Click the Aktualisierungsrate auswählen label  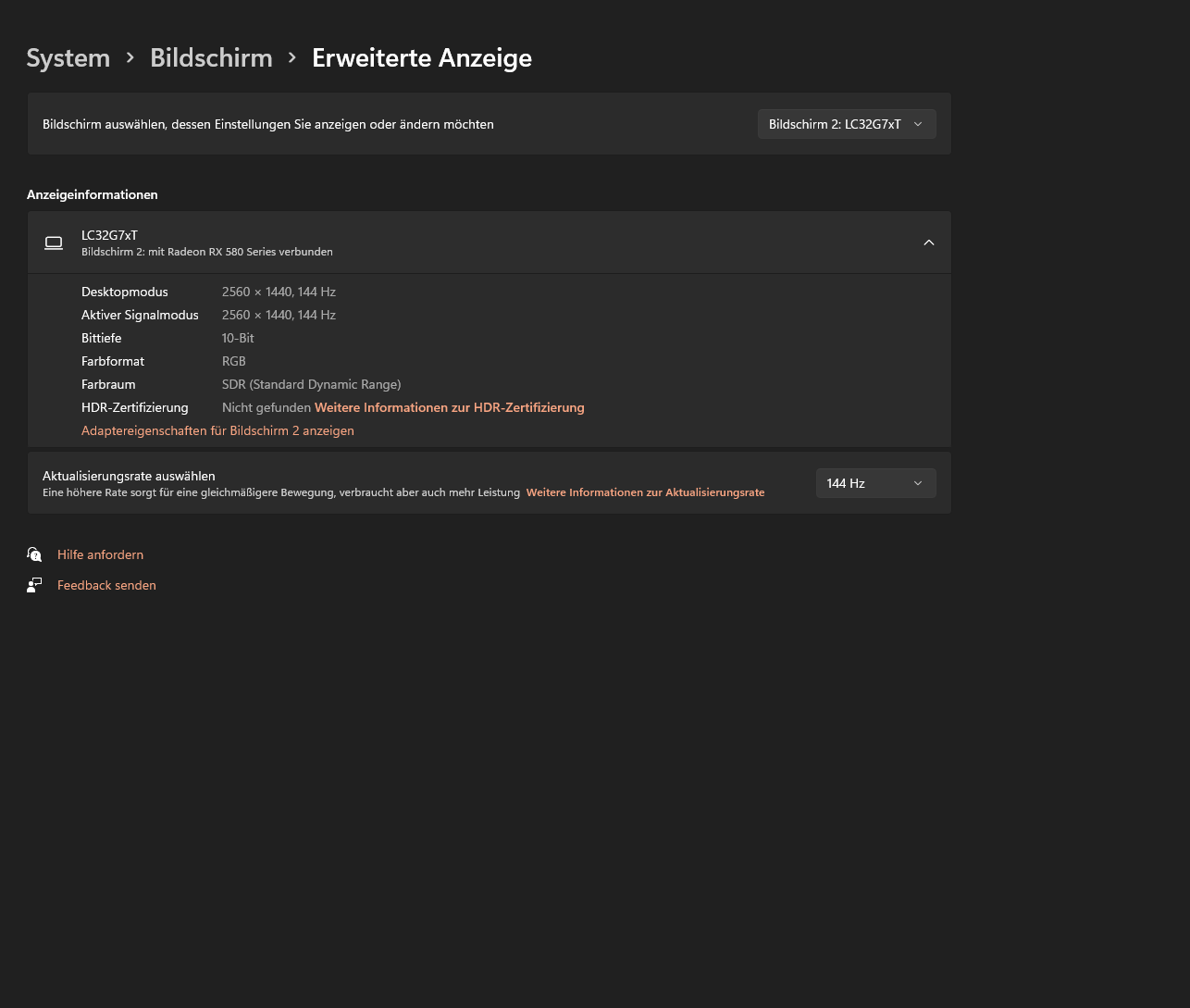[129, 476]
